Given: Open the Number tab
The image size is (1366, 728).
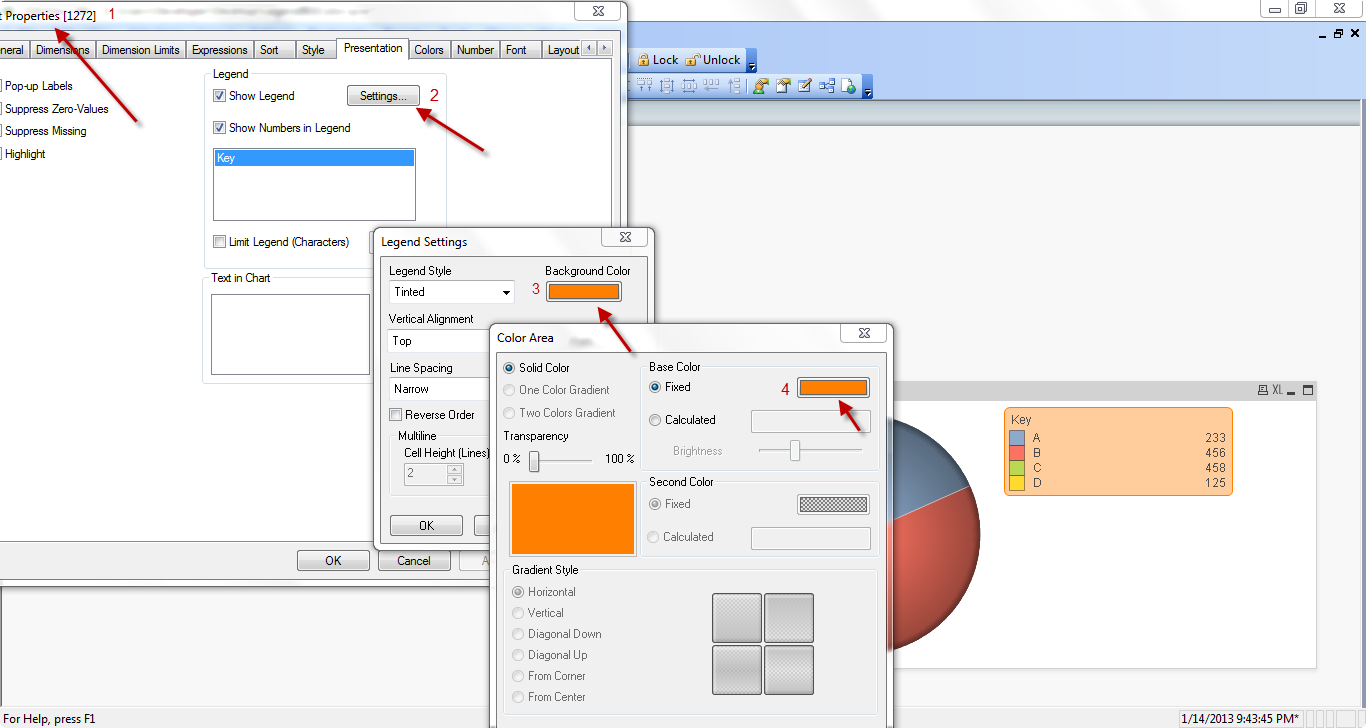Looking at the screenshot, I should click(x=475, y=50).
